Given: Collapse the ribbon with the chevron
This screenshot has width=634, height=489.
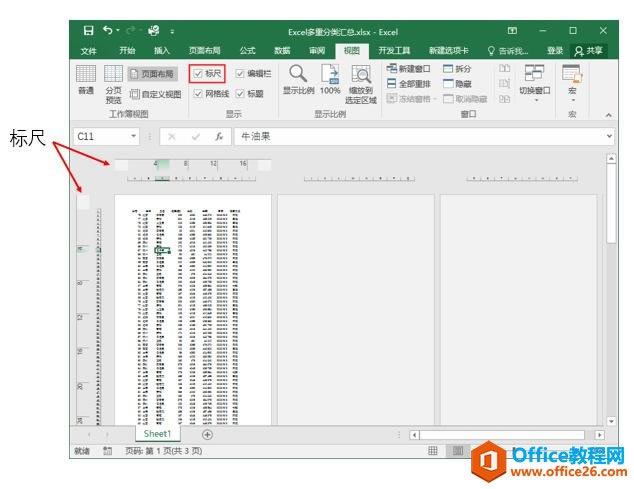Looking at the screenshot, I should click(x=609, y=115).
